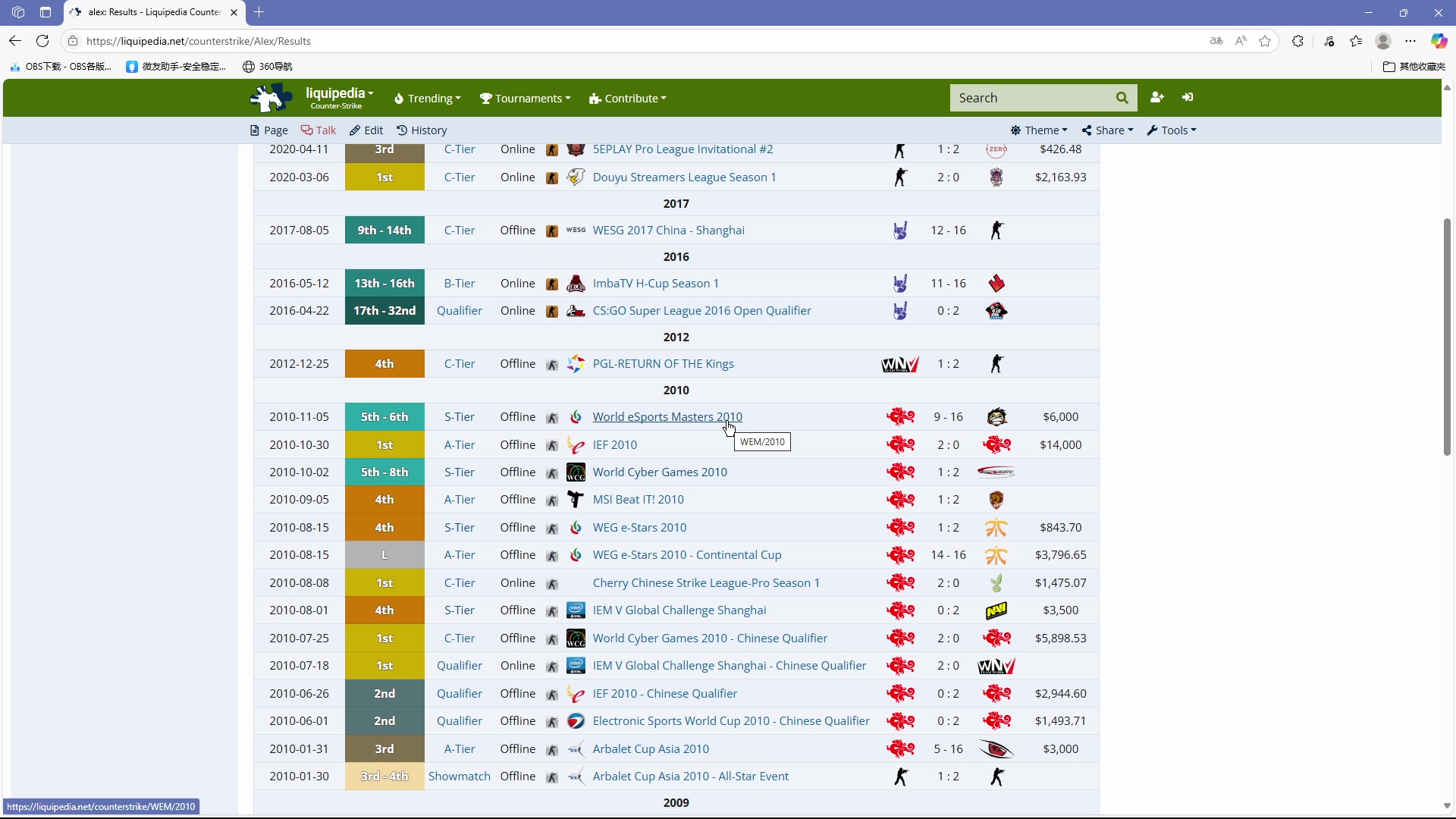The height and width of the screenshot is (819, 1456).
Task: Go back in browser history
Action: tap(15, 41)
